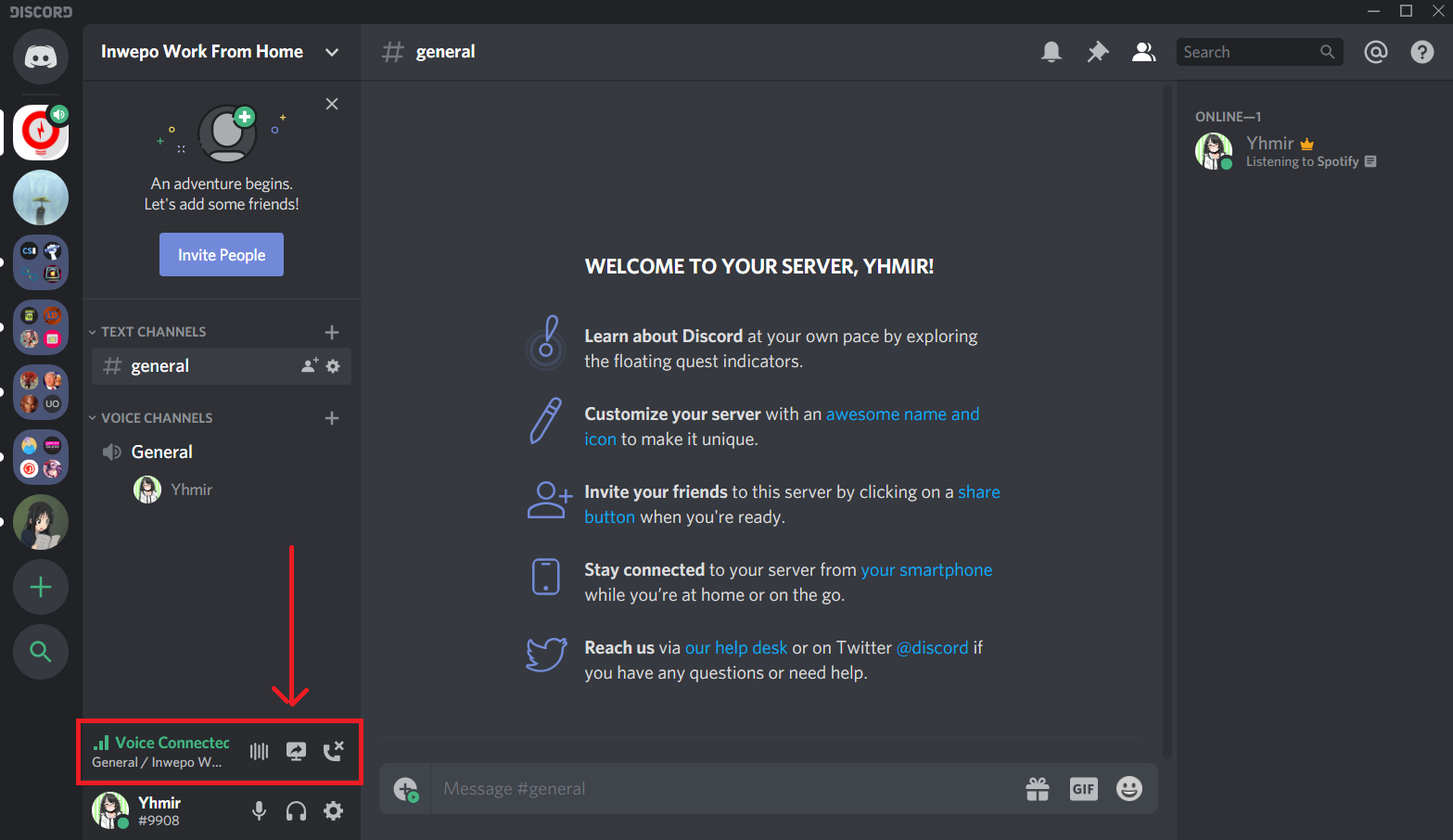Start screen share from voice panel
Screen dimensions: 1453x840
(296, 751)
